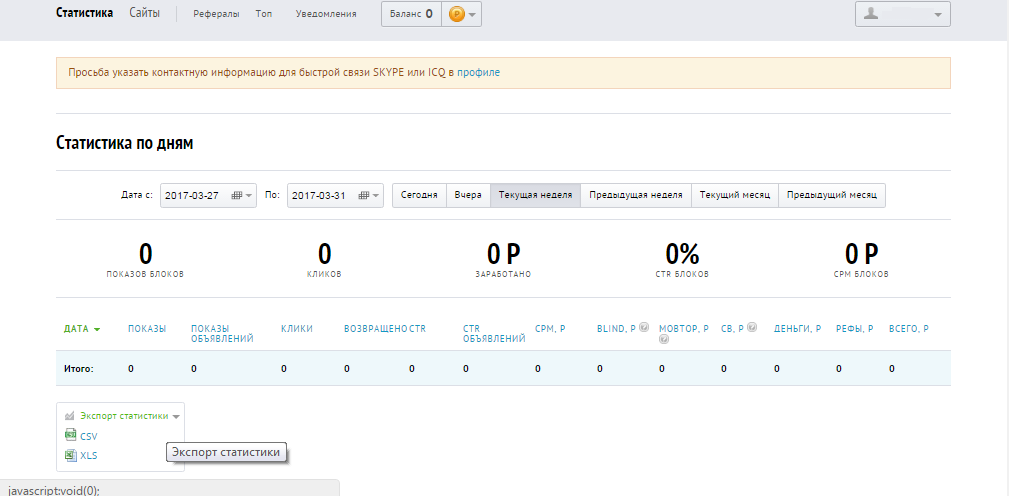Select the Вчера period filter
The height and width of the screenshot is (496, 1009).
click(x=468, y=195)
